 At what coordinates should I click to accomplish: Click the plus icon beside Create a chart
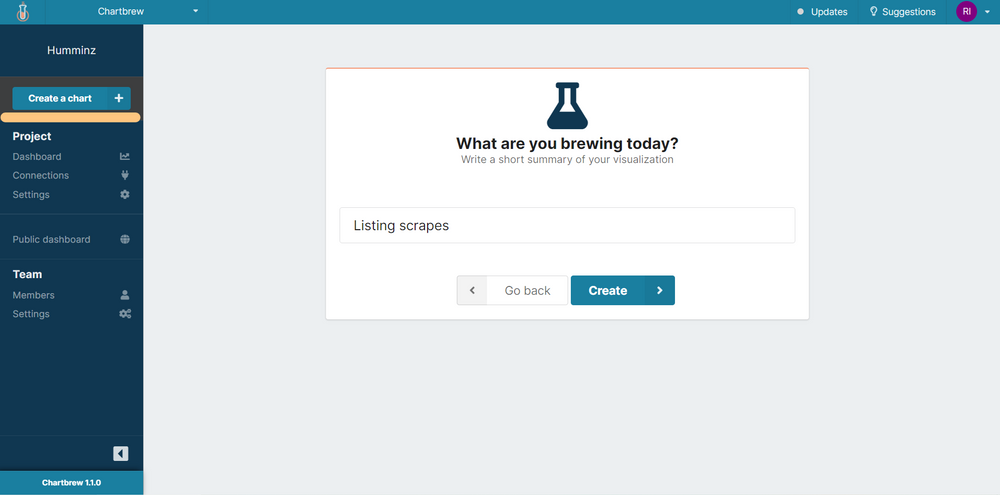pos(118,98)
